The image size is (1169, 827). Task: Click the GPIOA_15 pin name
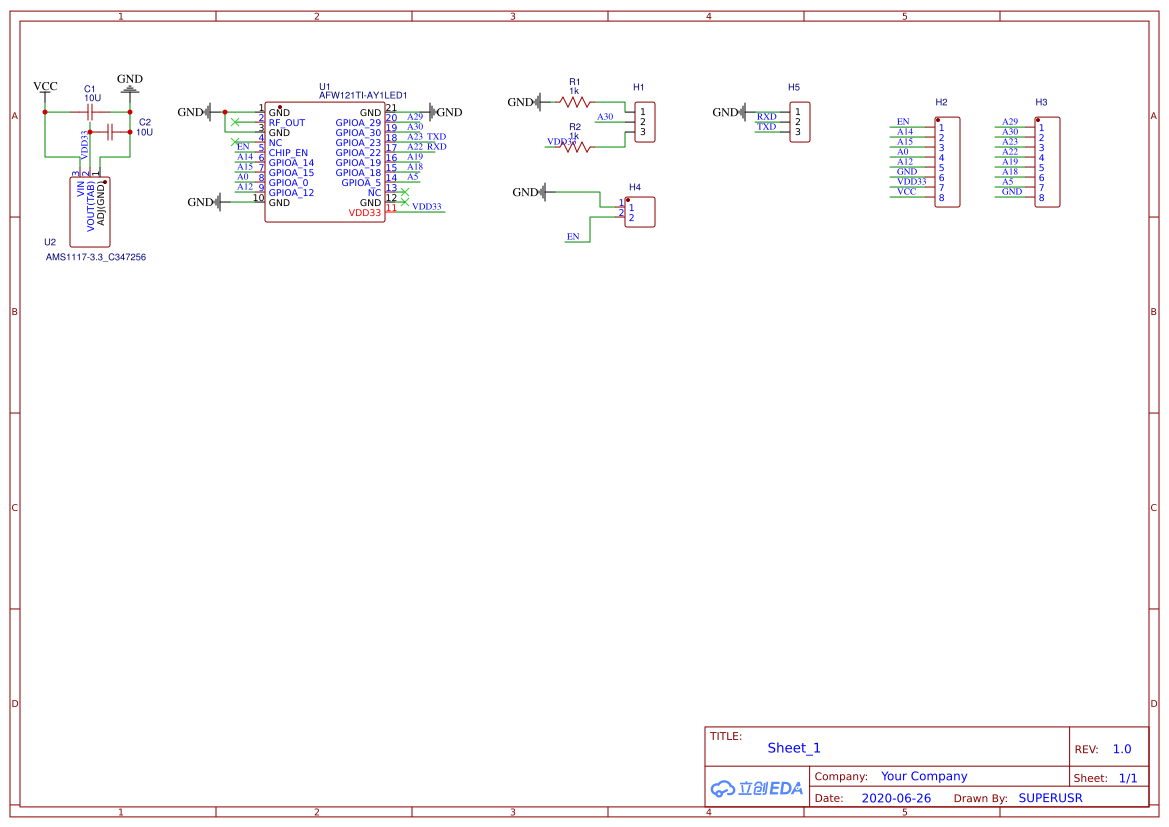click(292, 173)
